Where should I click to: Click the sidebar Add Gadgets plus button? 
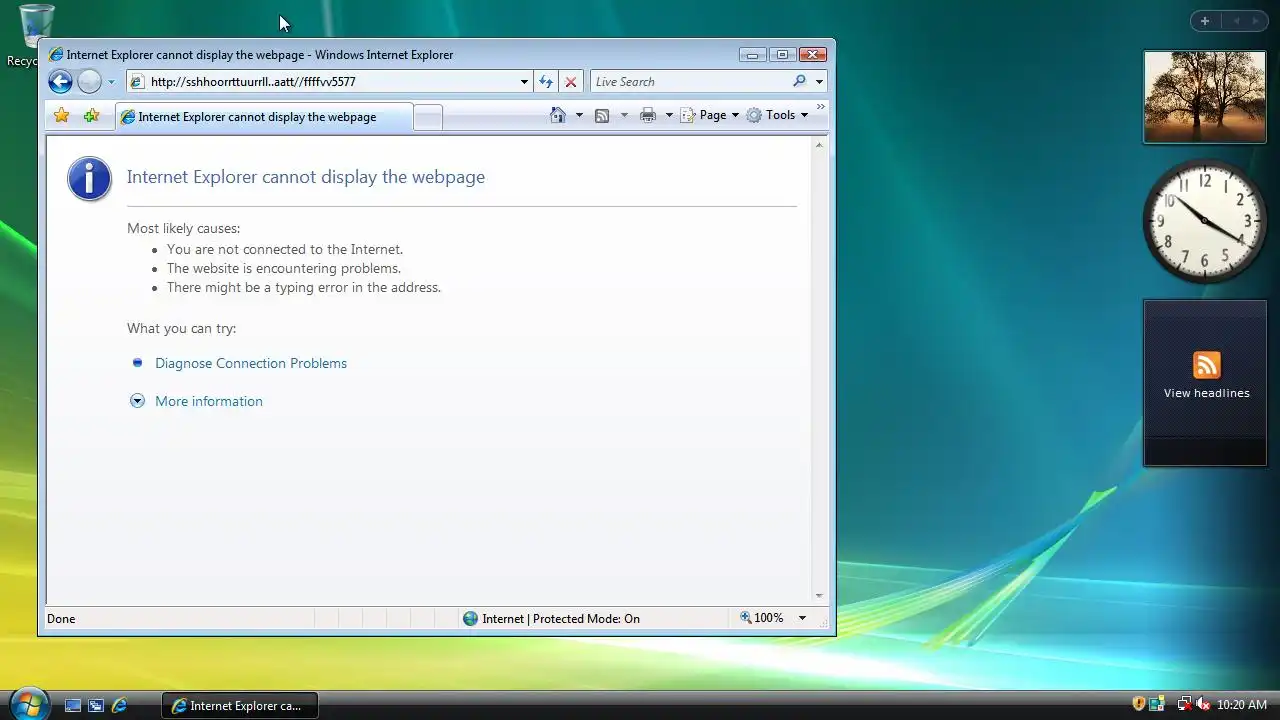coord(1205,21)
